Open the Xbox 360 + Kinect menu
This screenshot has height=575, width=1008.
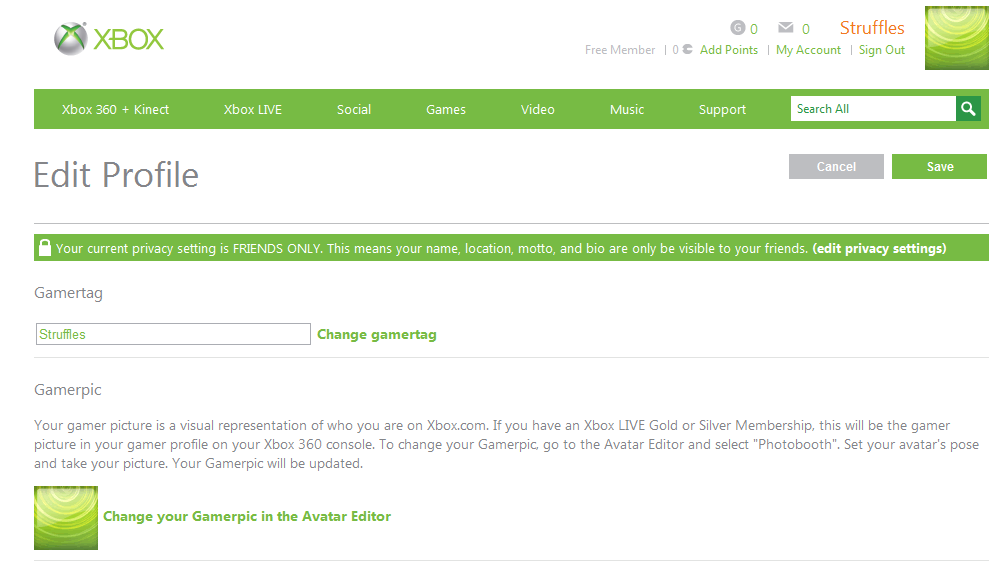115,109
